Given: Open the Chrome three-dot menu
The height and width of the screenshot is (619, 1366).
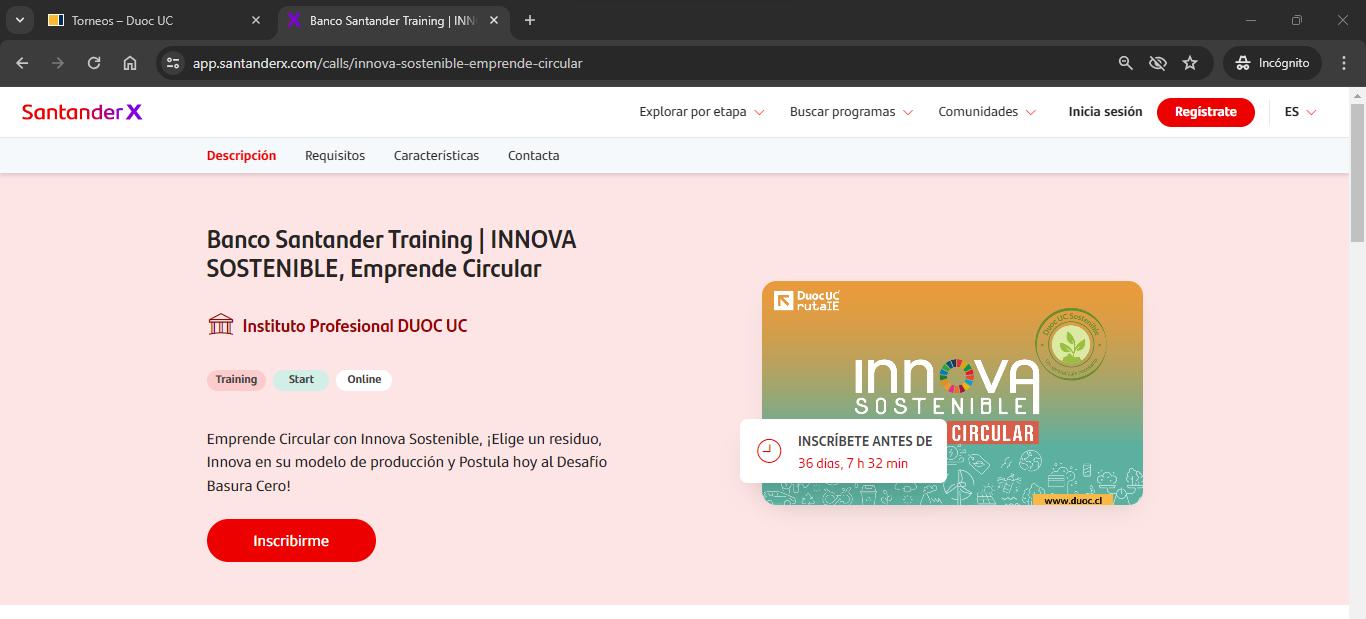Looking at the screenshot, I should tap(1343, 63).
